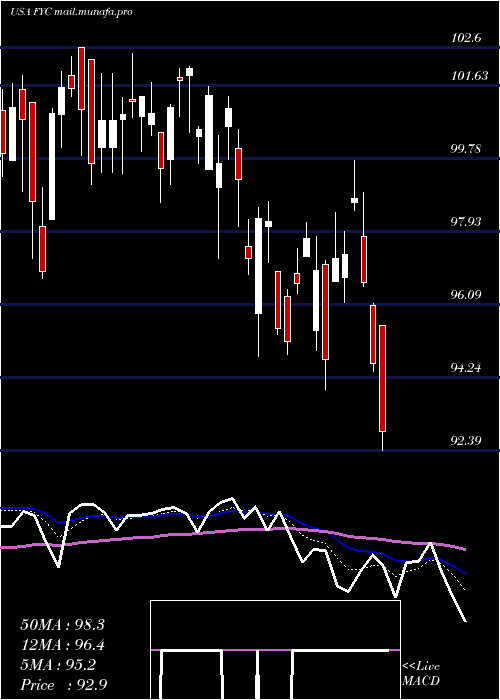Screen dimensions: 500x700
Task: Click the '50MA : 98.3' reading
Action: [62, 625]
